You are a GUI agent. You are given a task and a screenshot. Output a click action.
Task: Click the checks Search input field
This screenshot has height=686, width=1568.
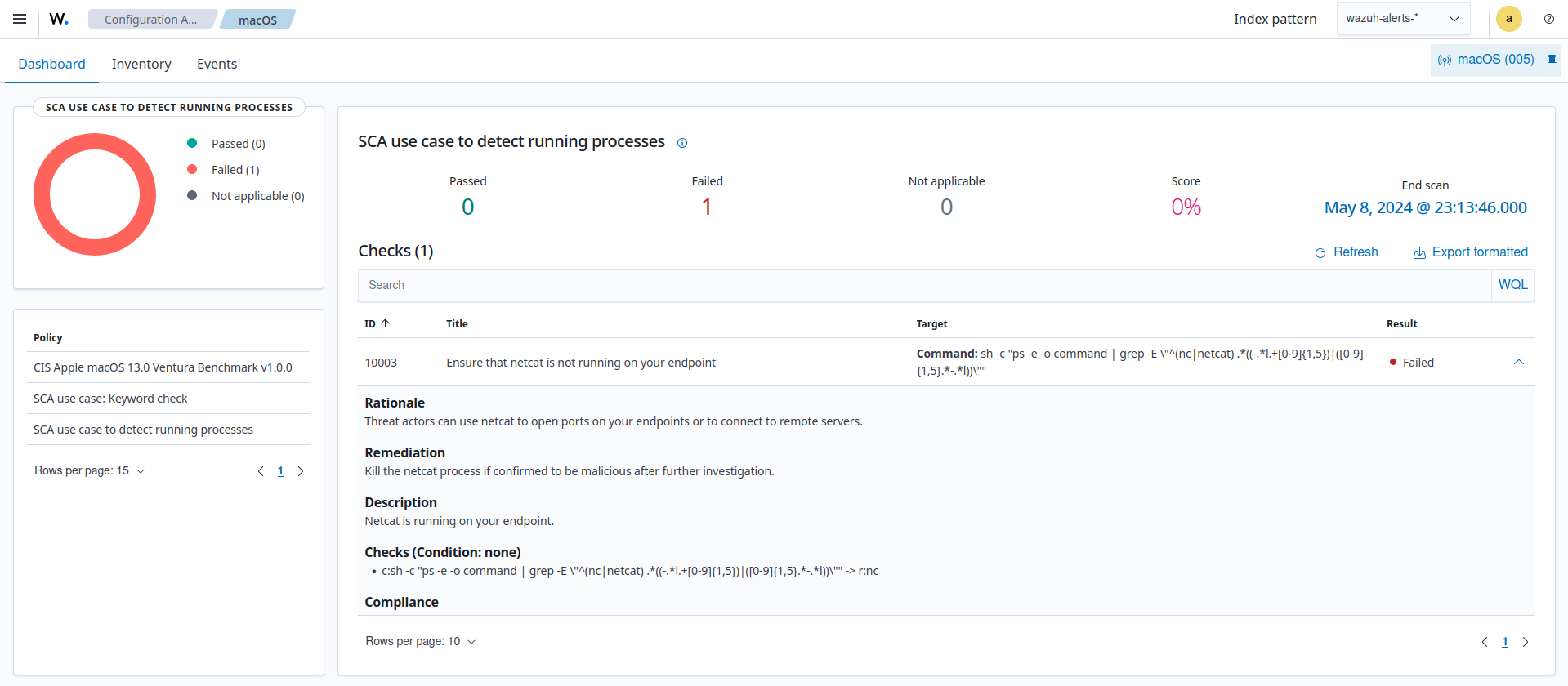click(923, 285)
